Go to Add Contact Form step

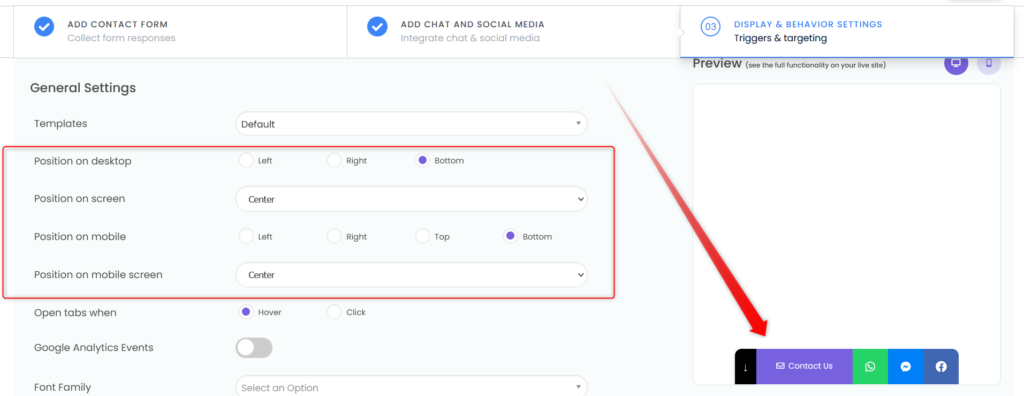coord(180,31)
